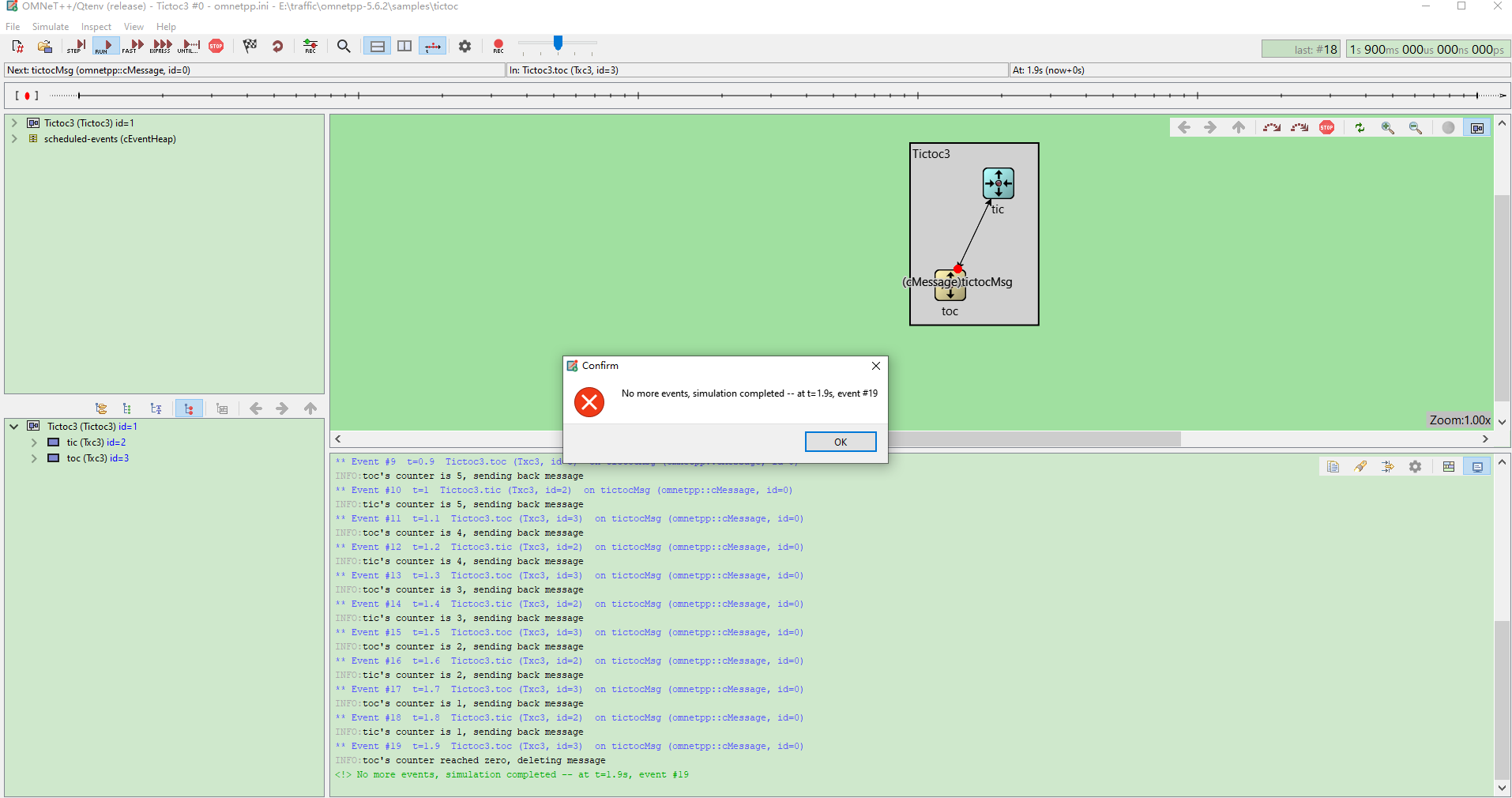Click the canvas horizontal scrollbar thumb
Image resolution: width=1512 pixels, height=798 pixels.
1034,439
